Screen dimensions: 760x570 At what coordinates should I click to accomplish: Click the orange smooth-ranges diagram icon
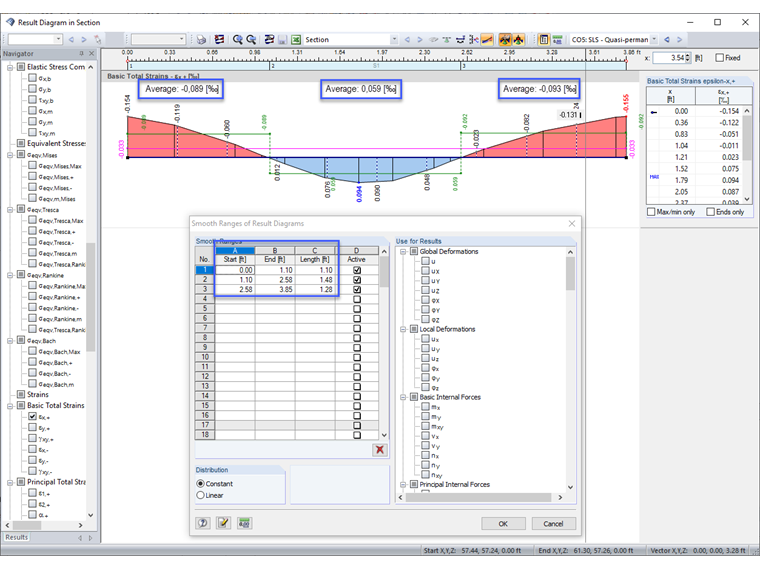[x=487, y=40]
